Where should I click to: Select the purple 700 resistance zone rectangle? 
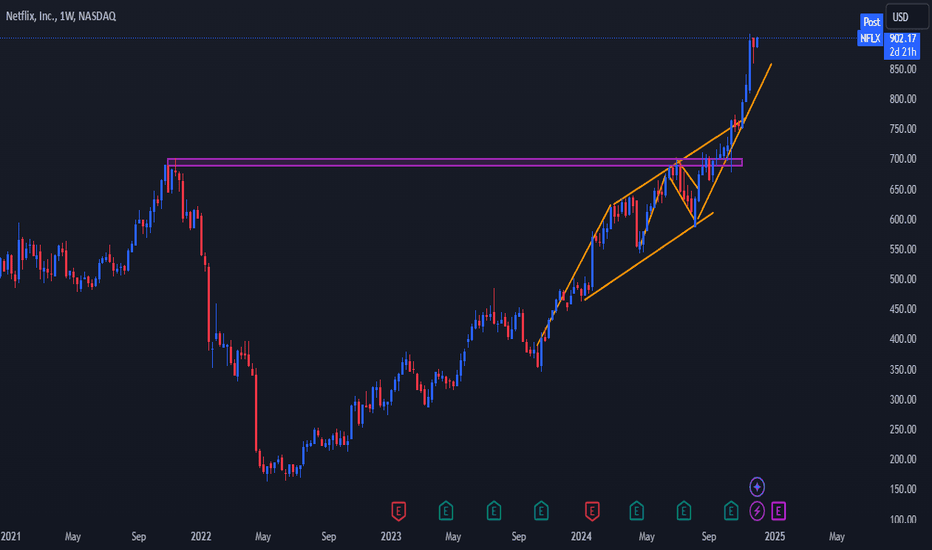(x=455, y=162)
